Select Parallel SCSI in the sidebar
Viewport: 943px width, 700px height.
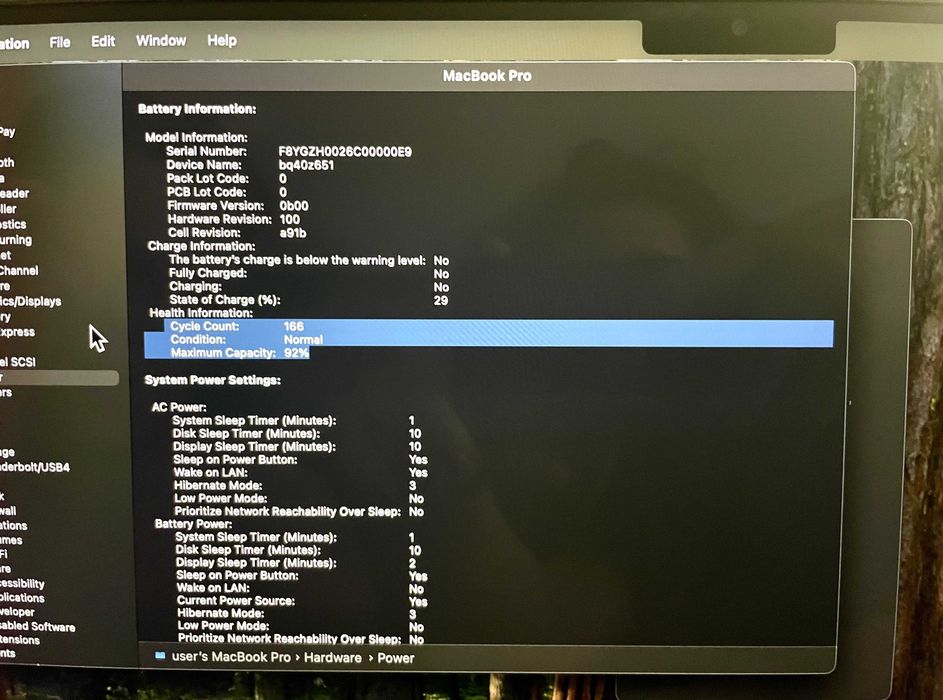coord(18,361)
